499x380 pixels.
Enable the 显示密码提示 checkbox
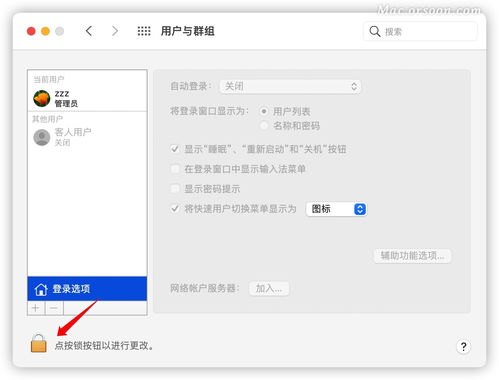pos(175,189)
